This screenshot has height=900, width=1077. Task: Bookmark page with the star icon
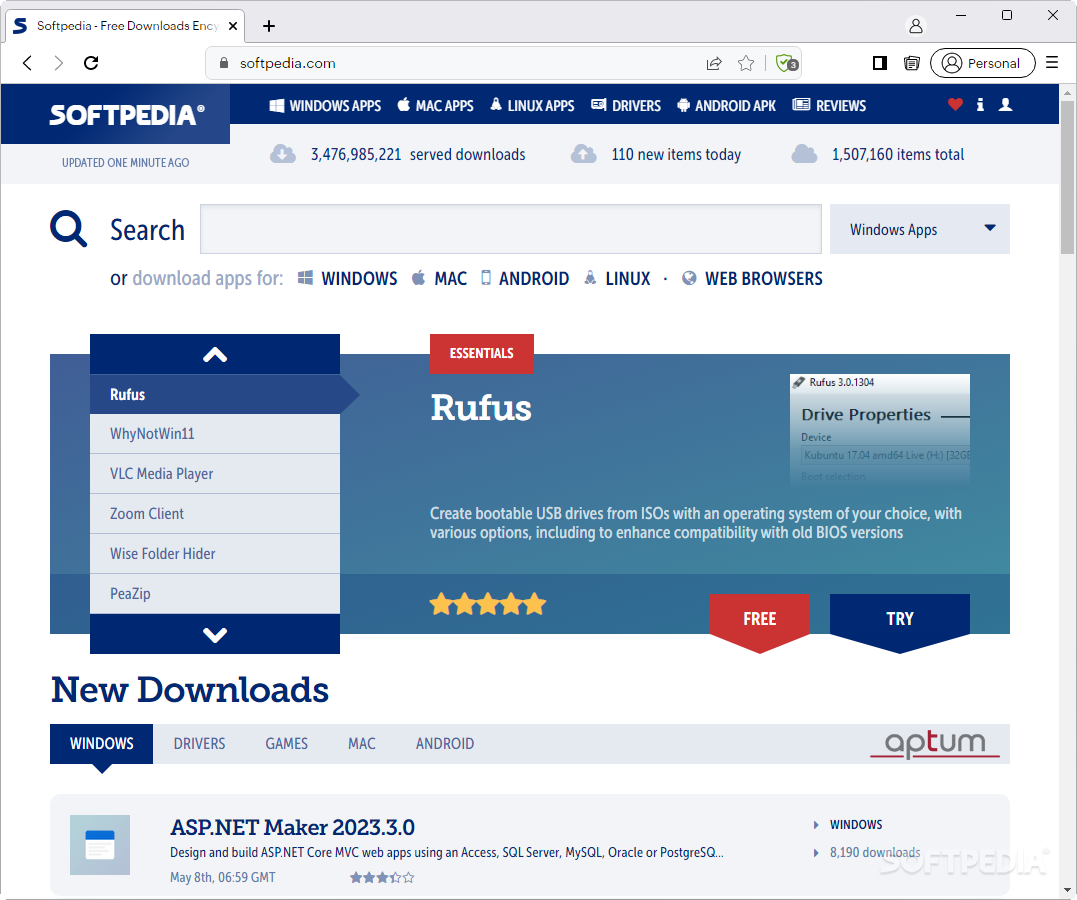(x=746, y=63)
